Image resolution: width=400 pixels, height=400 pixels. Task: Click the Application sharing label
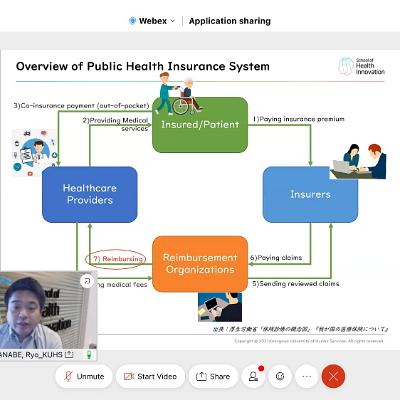pos(230,21)
